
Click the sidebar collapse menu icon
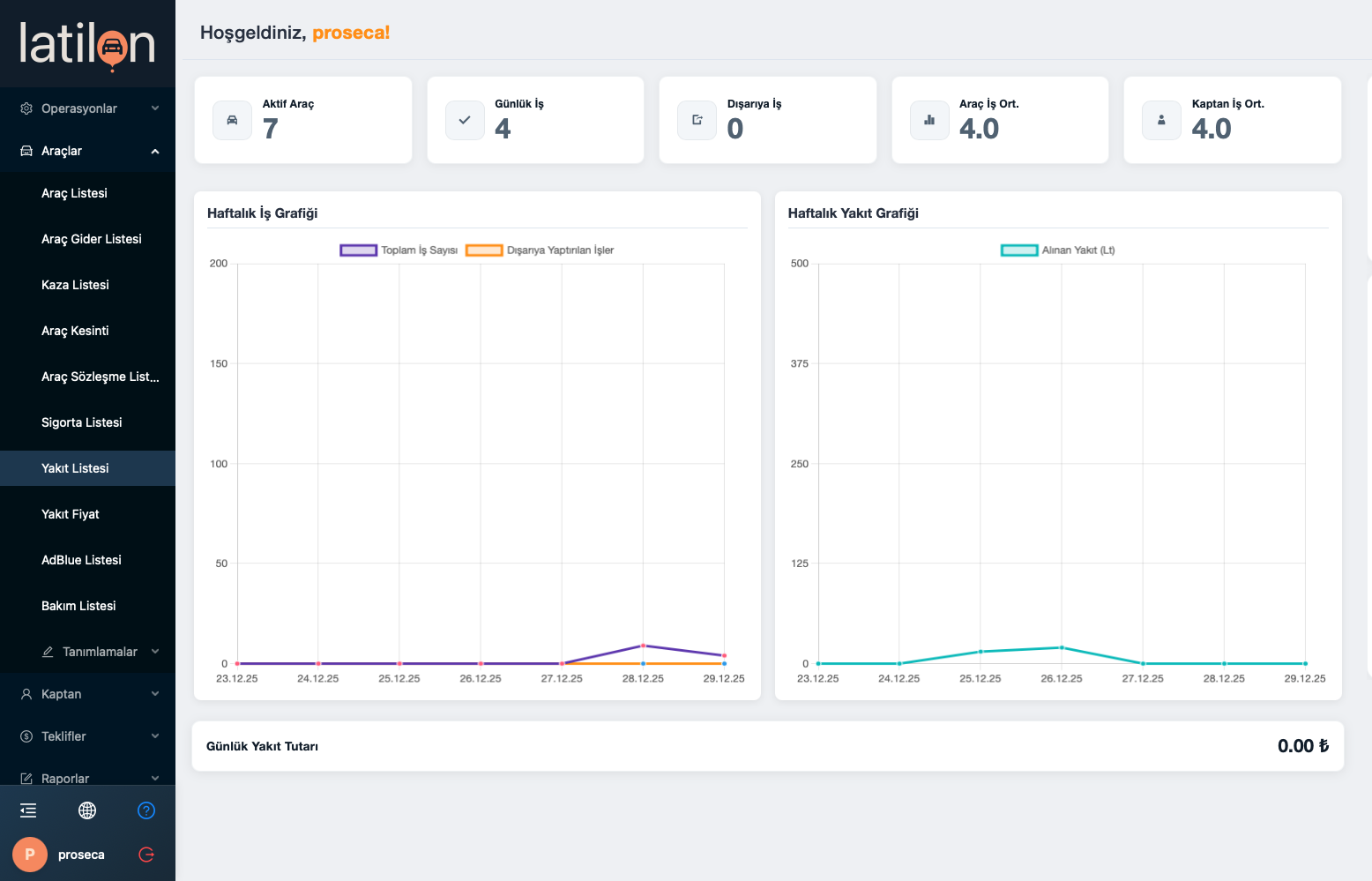coord(28,810)
